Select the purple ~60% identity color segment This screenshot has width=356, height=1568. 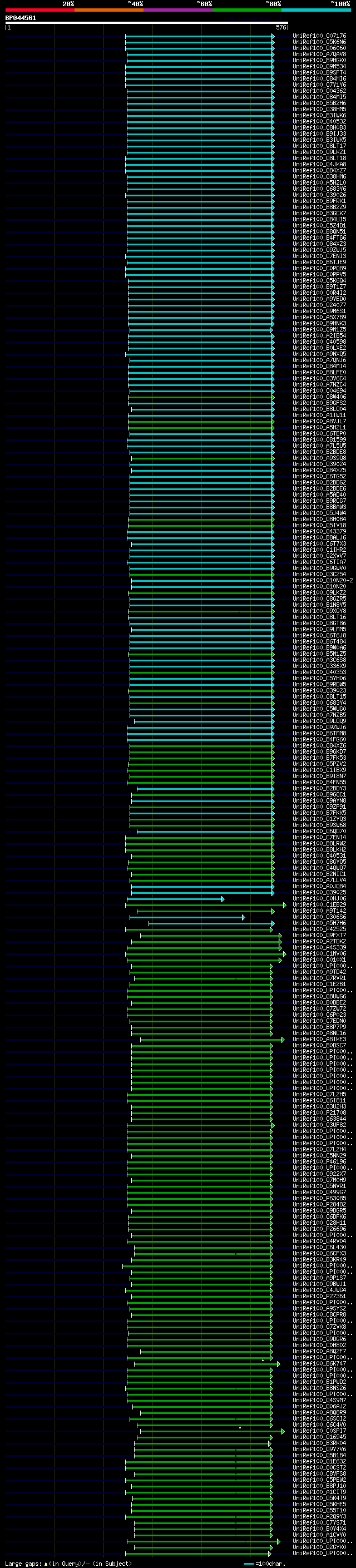(x=179, y=10)
